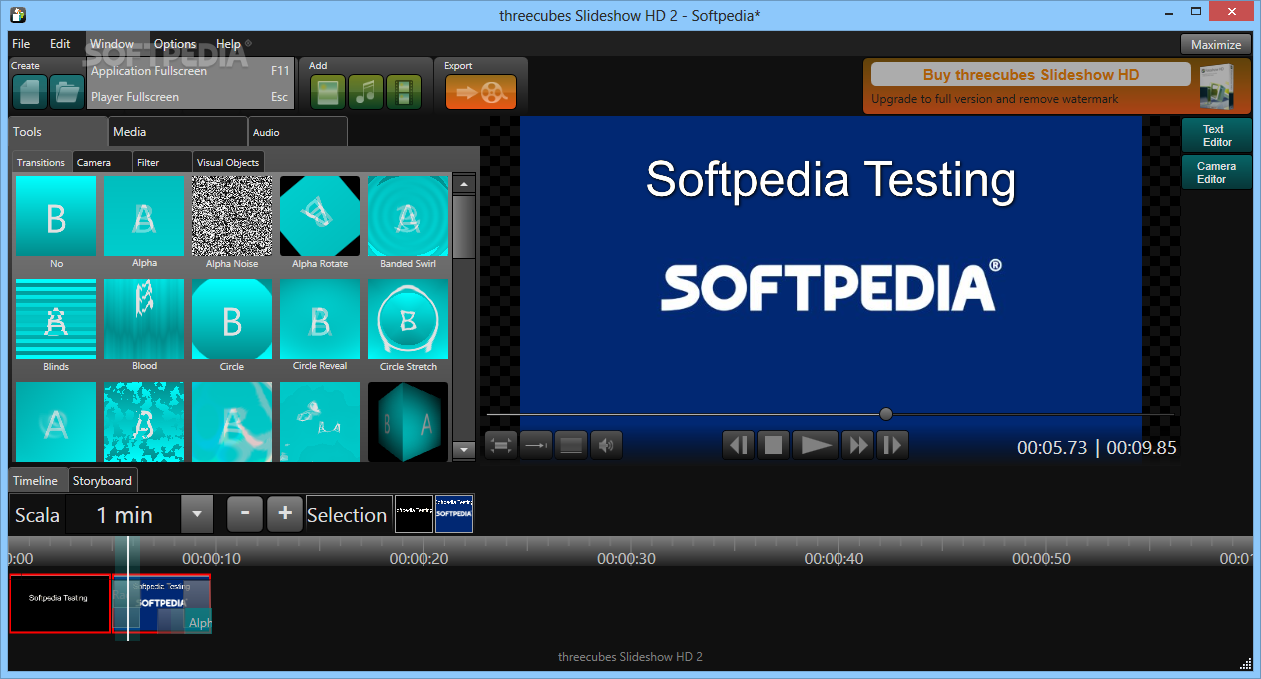Click Buy threecubes Slideshow HD

(1030, 75)
